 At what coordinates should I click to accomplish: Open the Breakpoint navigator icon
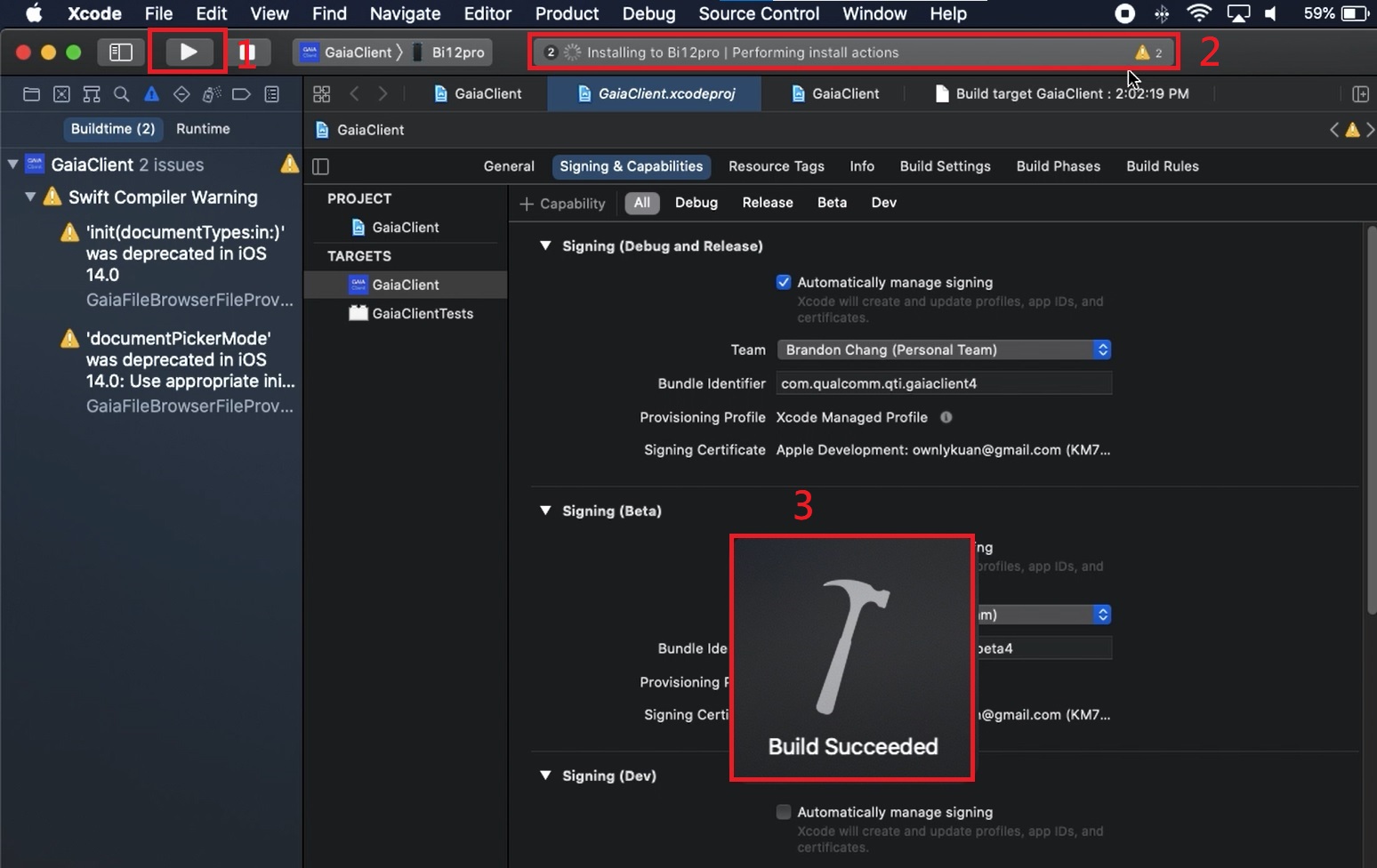(x=241, y=93)
